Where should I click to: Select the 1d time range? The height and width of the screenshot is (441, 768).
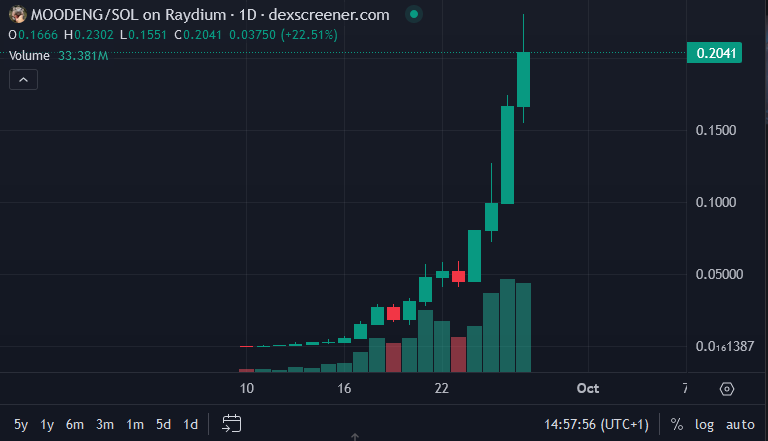point(191,424)
